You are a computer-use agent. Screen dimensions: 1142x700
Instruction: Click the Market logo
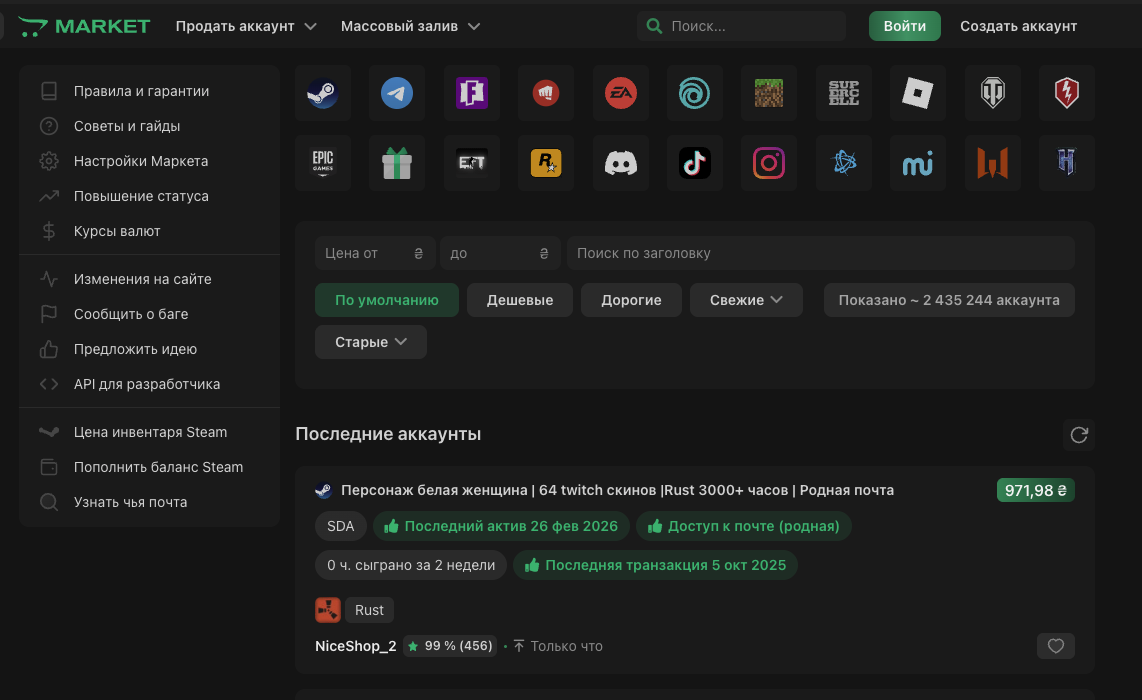(84, 26)
